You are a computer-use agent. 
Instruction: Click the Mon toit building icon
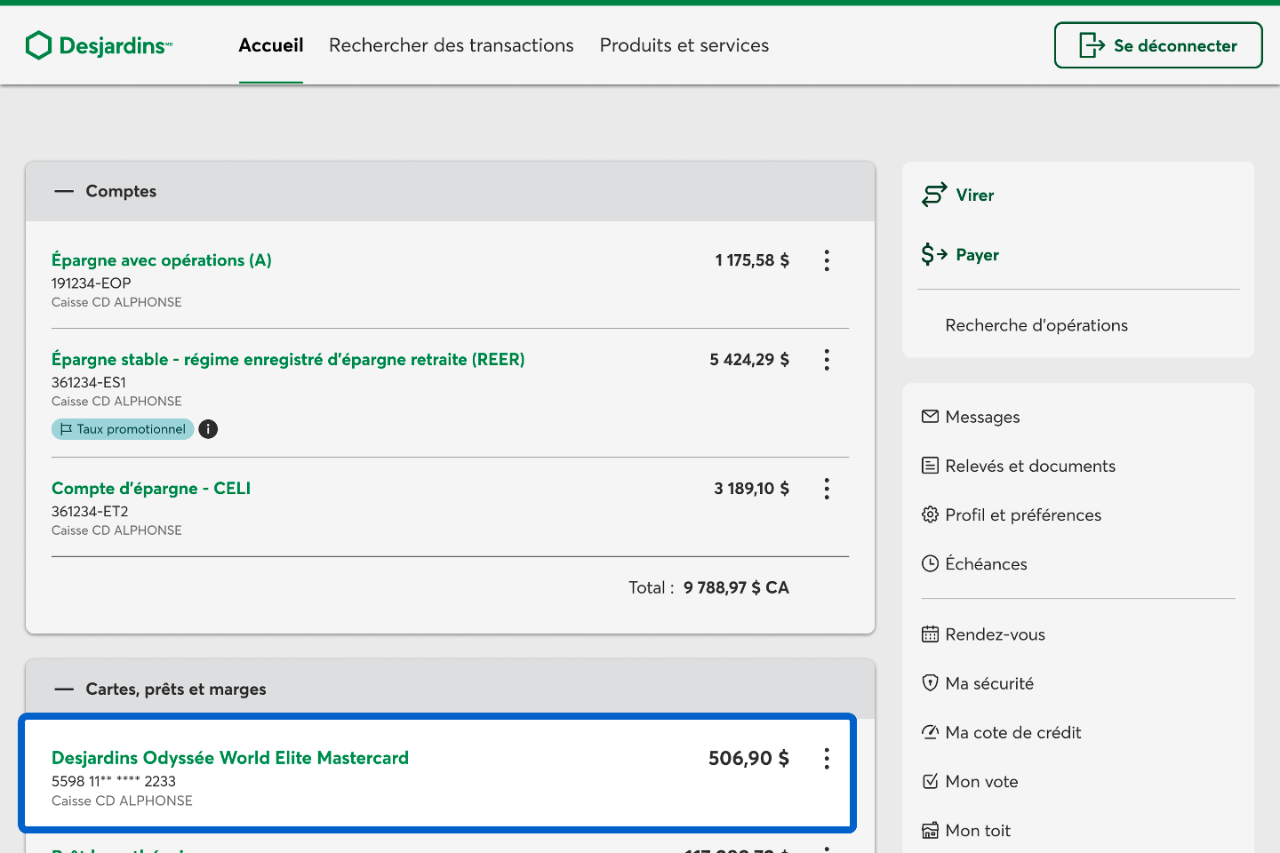click(930, 830)
